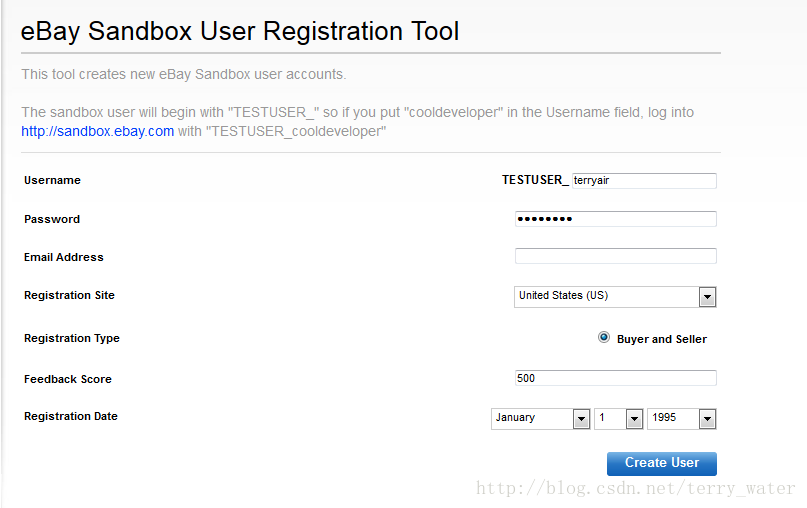The width and height of the screenshot is (807, 508).
Task: Click the Registration Type label
Action: (x=72, y=338)
